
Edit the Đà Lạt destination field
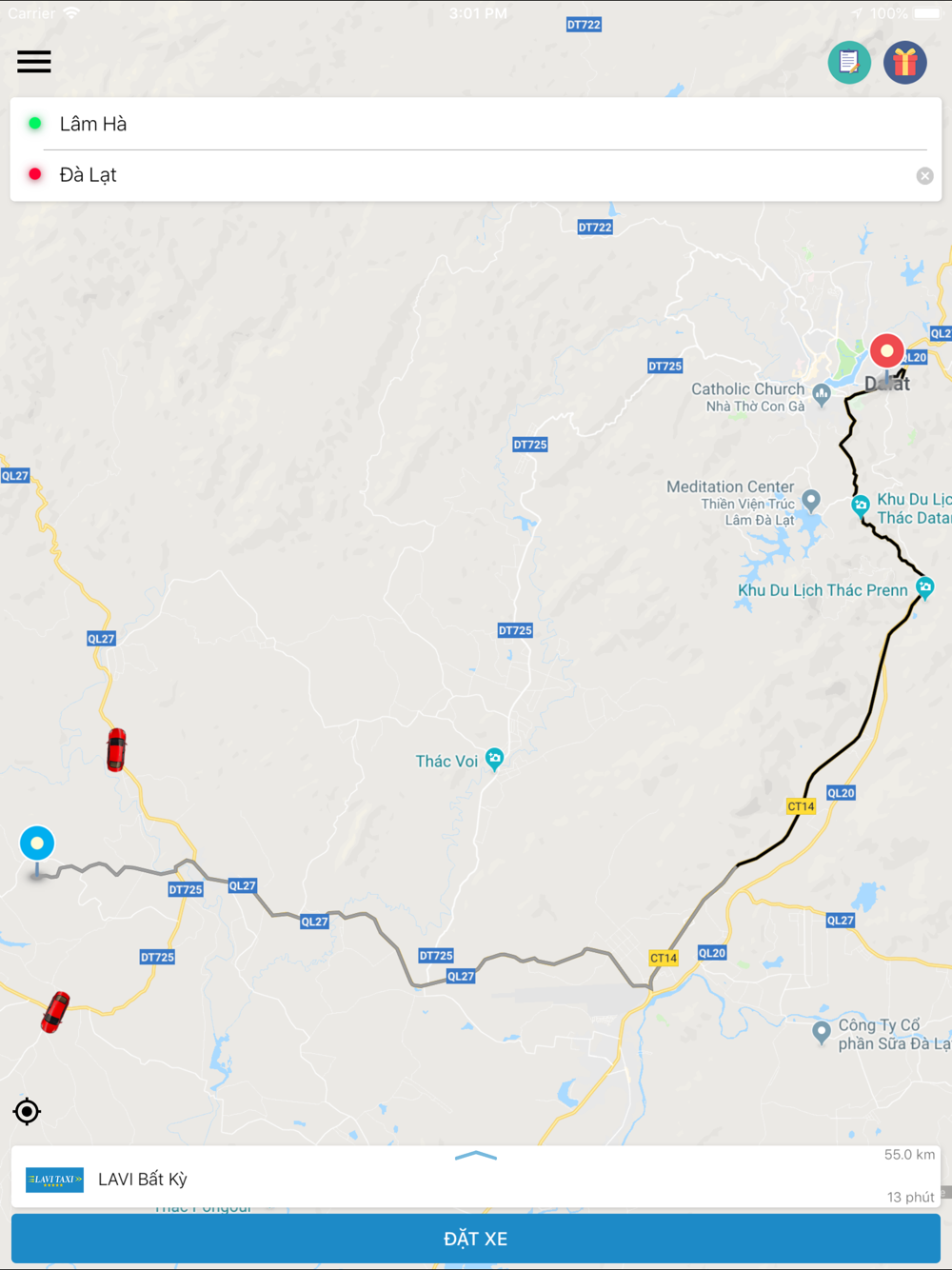466,175
